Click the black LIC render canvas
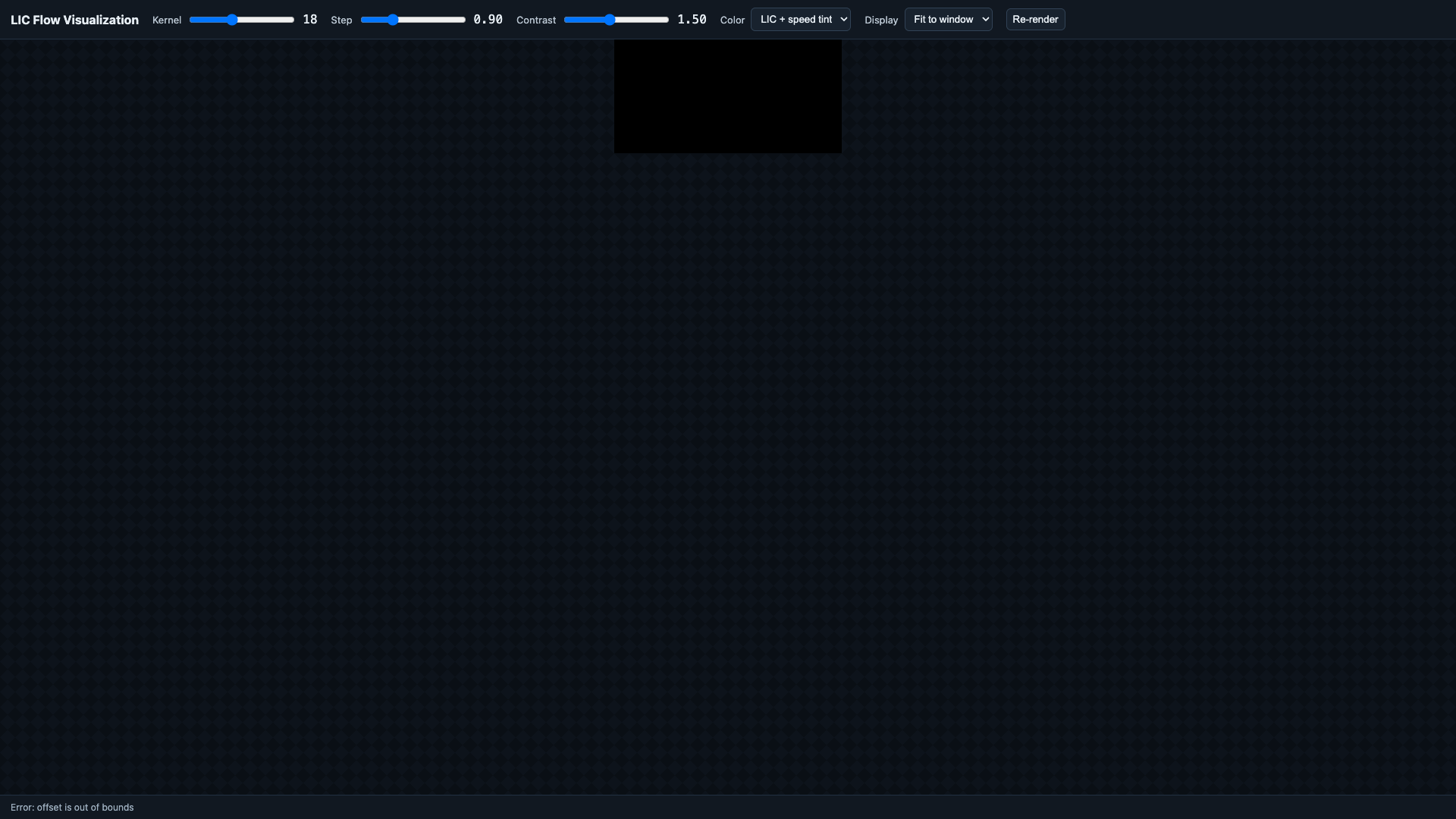Screen dimensions: 1456x819 pyautogui.click(x=728, y=96)
